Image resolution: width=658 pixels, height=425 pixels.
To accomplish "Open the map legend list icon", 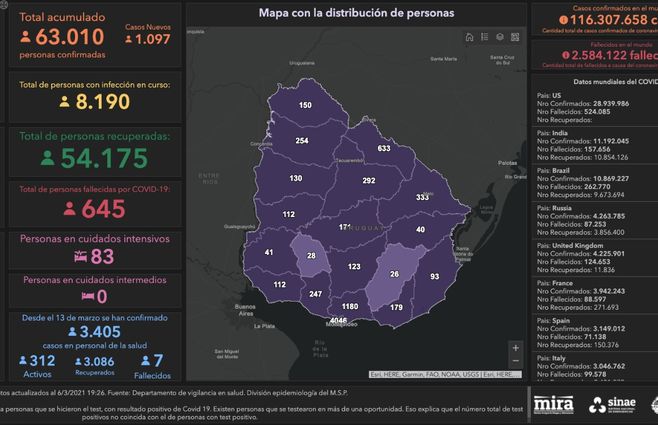I will point(484,38).
